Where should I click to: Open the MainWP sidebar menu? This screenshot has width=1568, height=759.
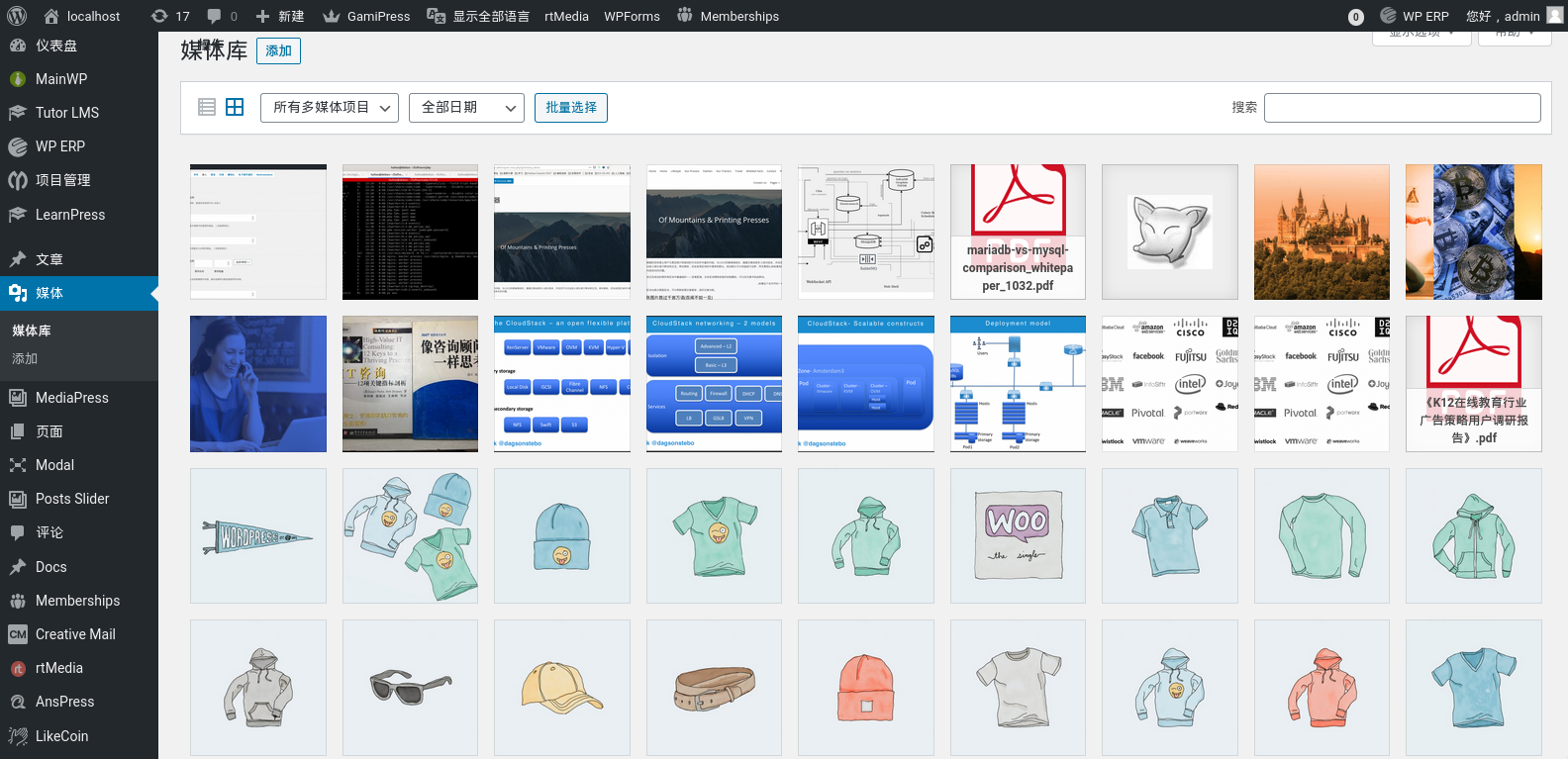click(x=61, y=79)
